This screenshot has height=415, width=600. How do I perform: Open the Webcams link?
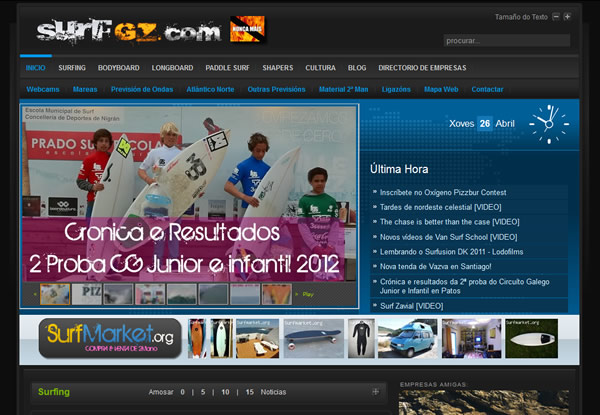point(43,89)
